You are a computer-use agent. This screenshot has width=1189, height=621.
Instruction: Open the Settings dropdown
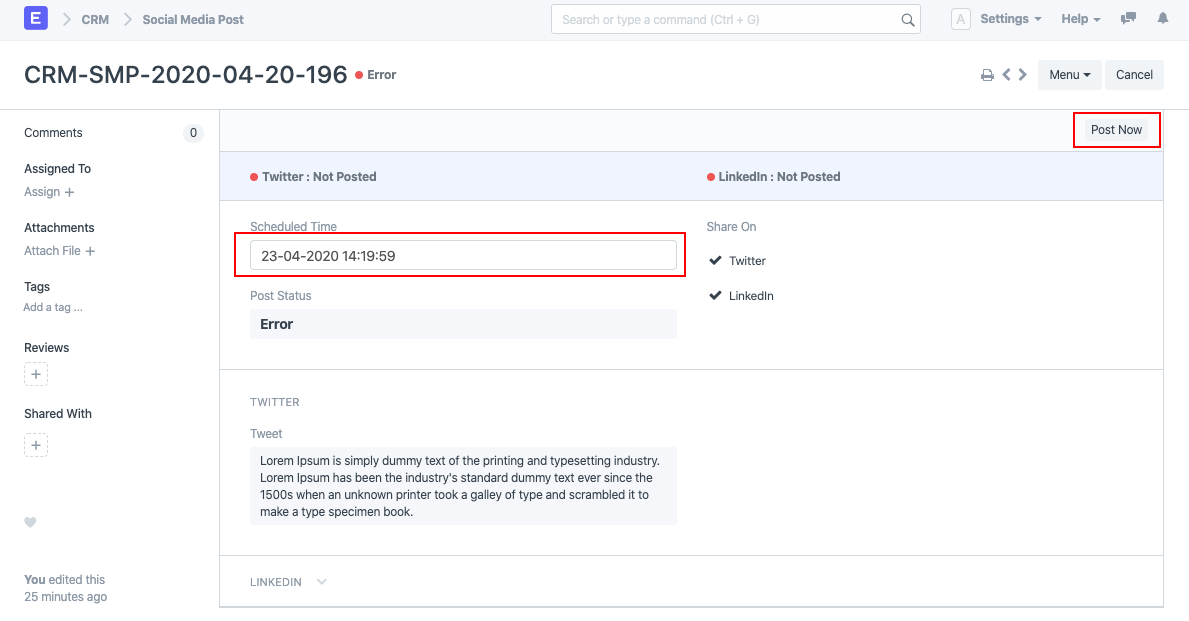click(1010, 19)
